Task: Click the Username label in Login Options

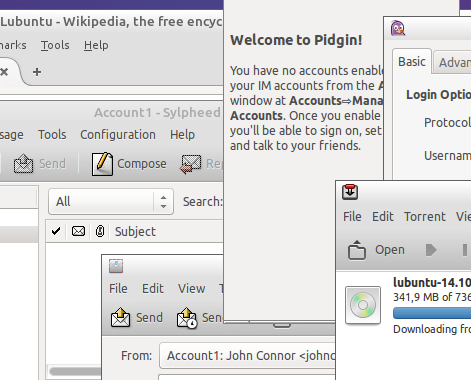Action: coord(447,156)
